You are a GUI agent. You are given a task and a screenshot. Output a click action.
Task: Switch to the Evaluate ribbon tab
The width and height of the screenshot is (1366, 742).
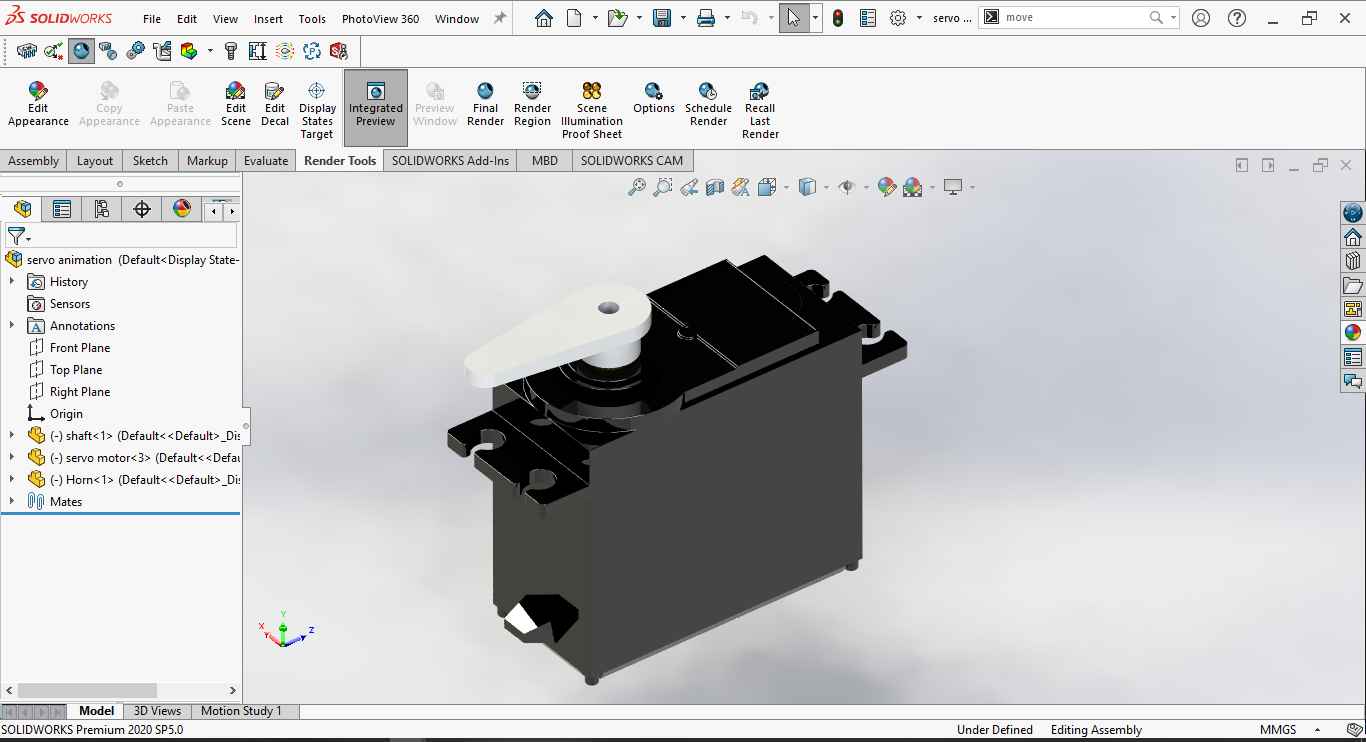click(266, 161)
